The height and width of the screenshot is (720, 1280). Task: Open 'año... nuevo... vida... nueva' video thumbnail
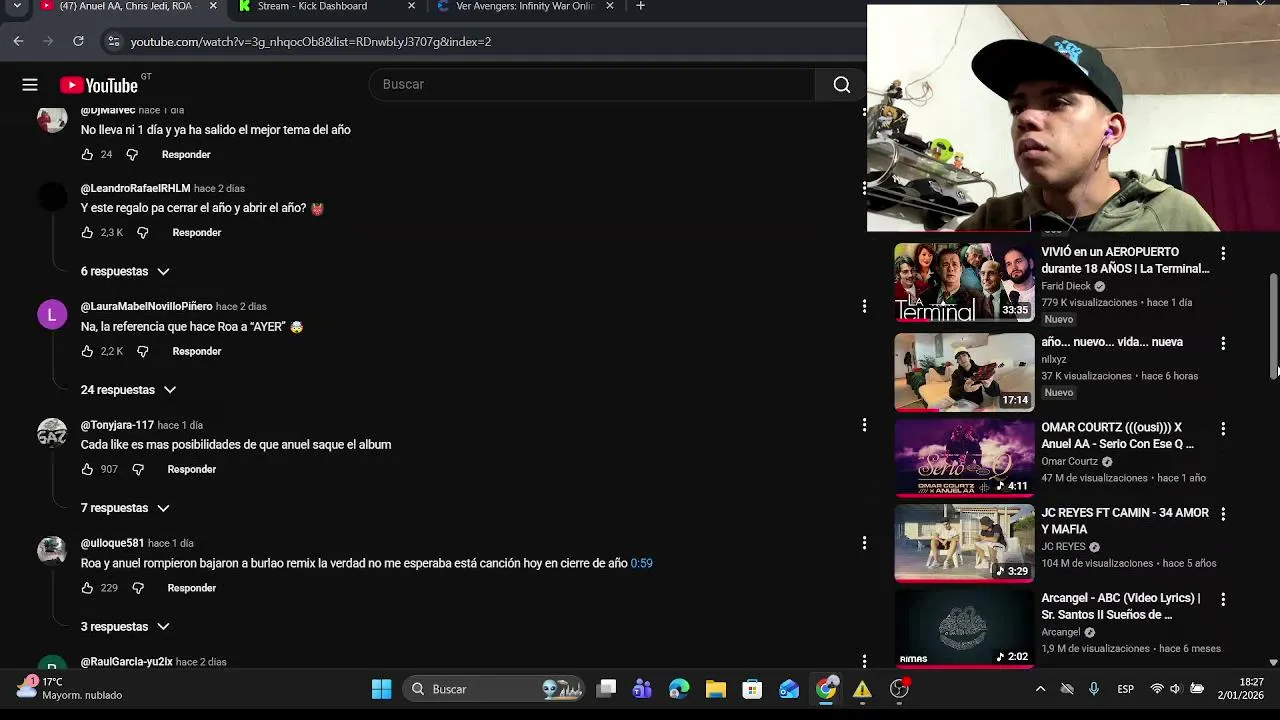pyautogui.click(x=964, y=372)
